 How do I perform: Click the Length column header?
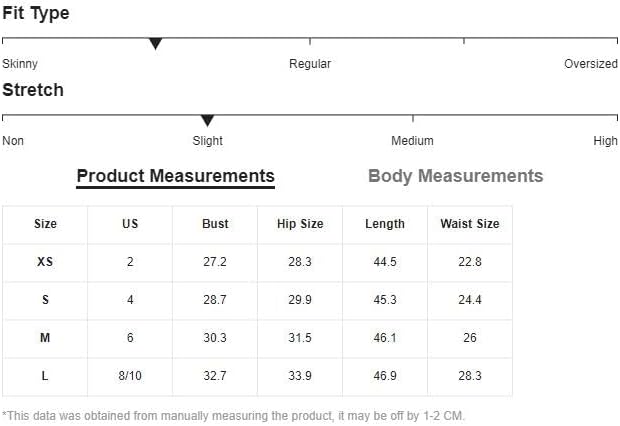click(x=385, y=224)
